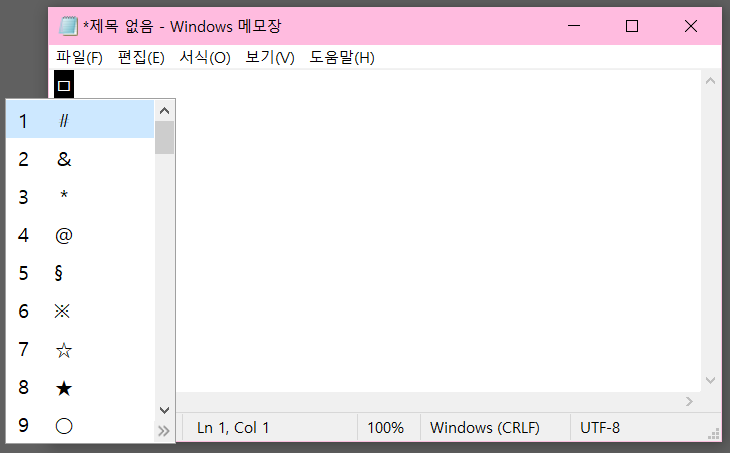Open the 파일(F) menu

coord(79,58)
